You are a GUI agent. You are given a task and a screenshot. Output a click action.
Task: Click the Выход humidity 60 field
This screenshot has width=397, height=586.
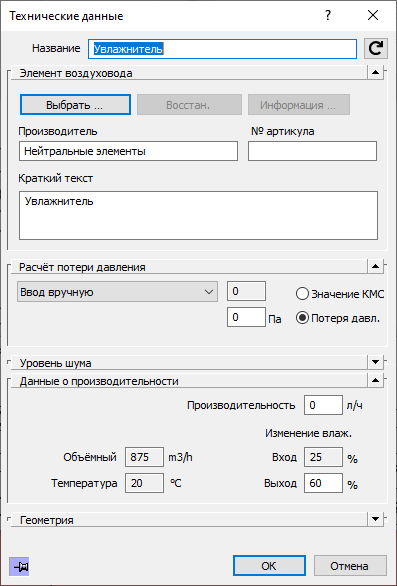[x=323, y=483]
